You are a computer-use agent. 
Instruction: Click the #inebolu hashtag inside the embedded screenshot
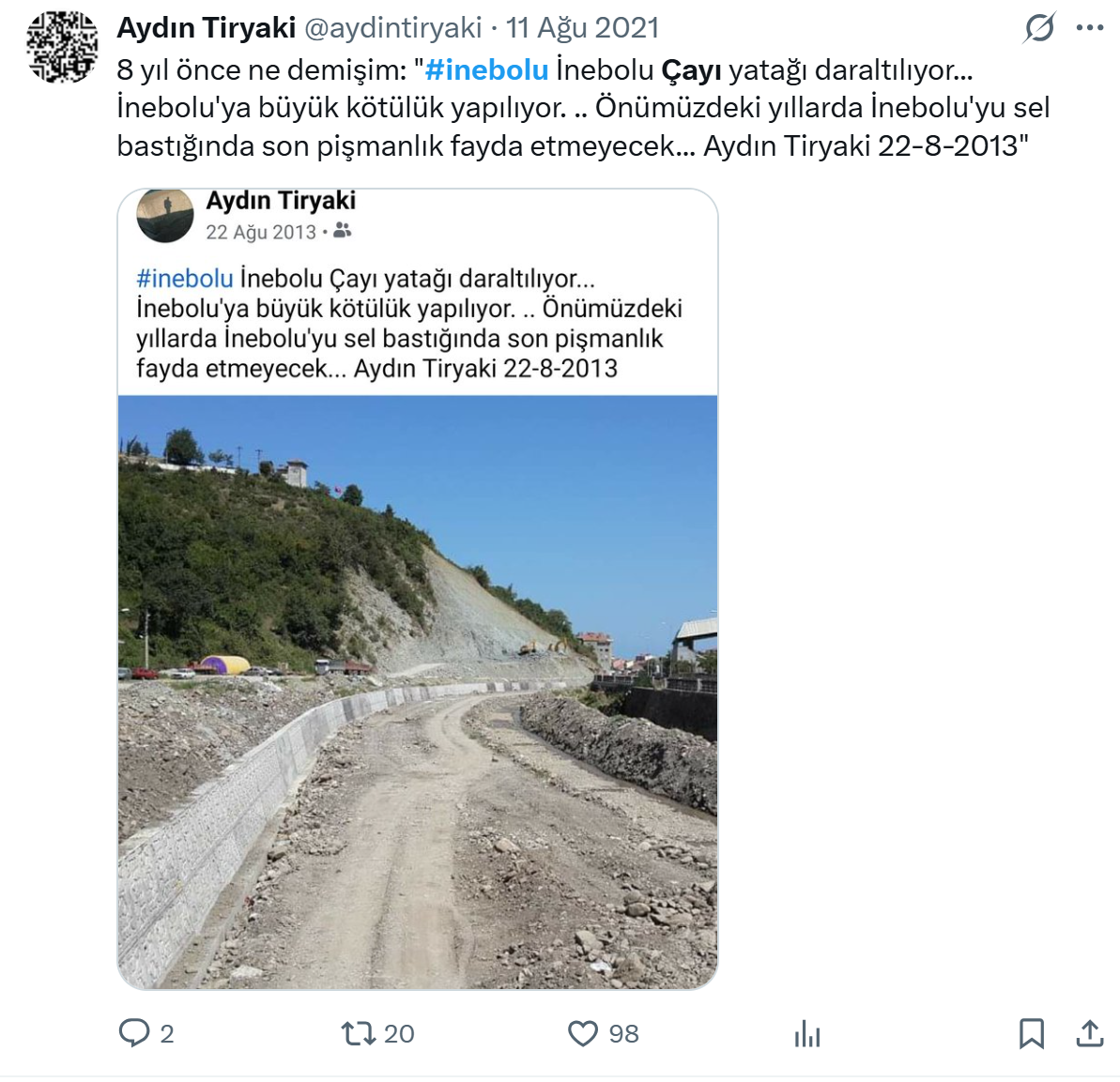[x=185, y=279]
